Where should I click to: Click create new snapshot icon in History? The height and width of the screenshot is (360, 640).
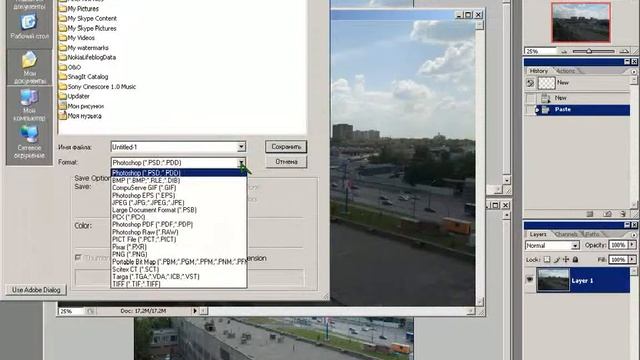[607, 214]
